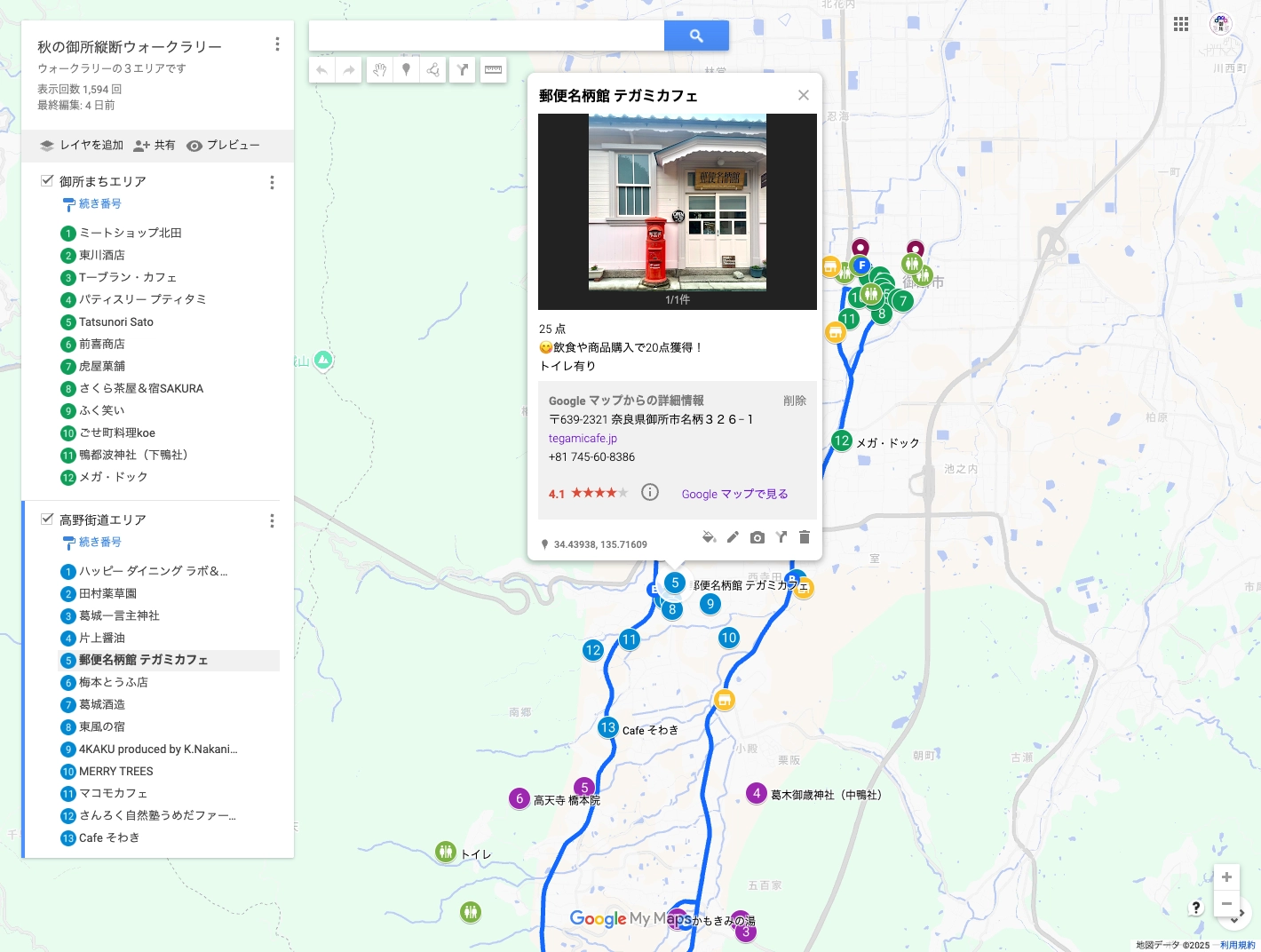Delete the place with trash icon

coord(805,537)
